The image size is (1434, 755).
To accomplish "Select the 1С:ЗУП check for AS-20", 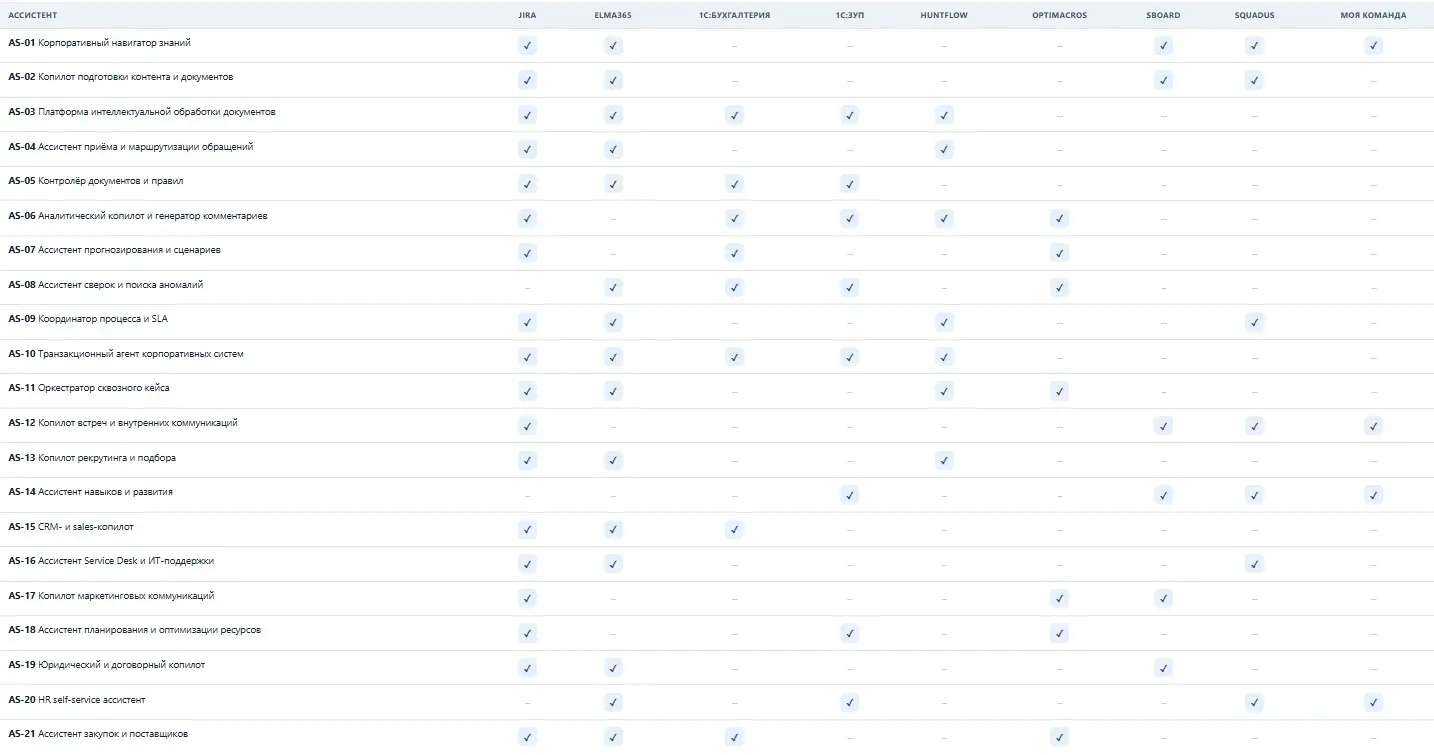I will point(849,702).
